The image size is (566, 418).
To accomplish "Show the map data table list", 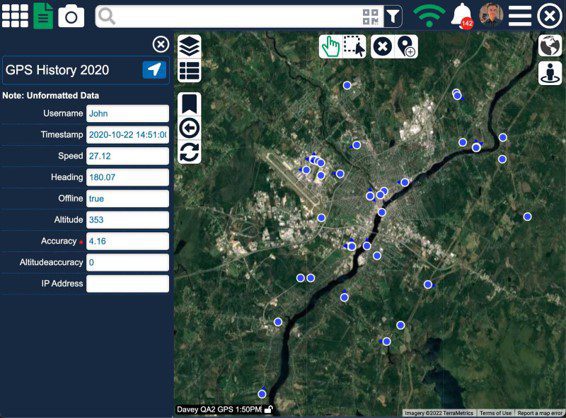I will tap(190, 70).
